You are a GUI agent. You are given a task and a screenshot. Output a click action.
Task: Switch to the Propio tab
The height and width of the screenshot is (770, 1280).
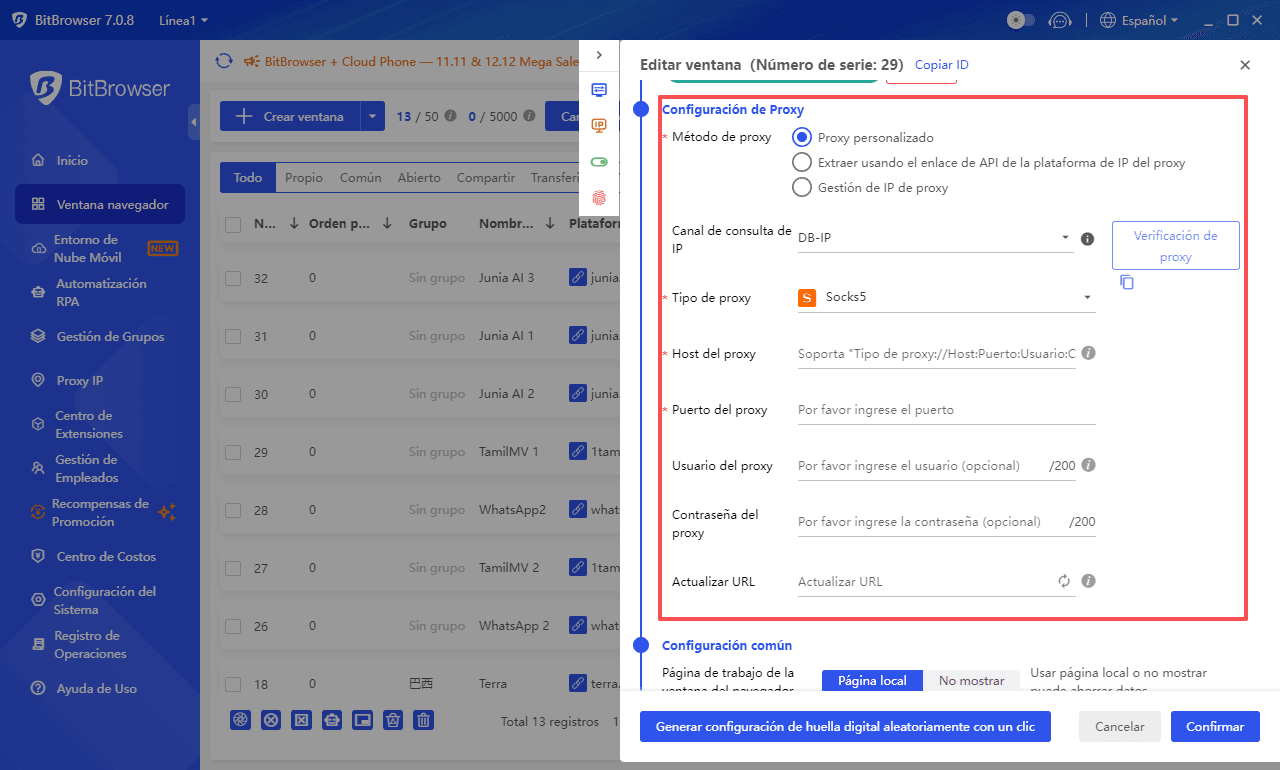tap(303, 178)
